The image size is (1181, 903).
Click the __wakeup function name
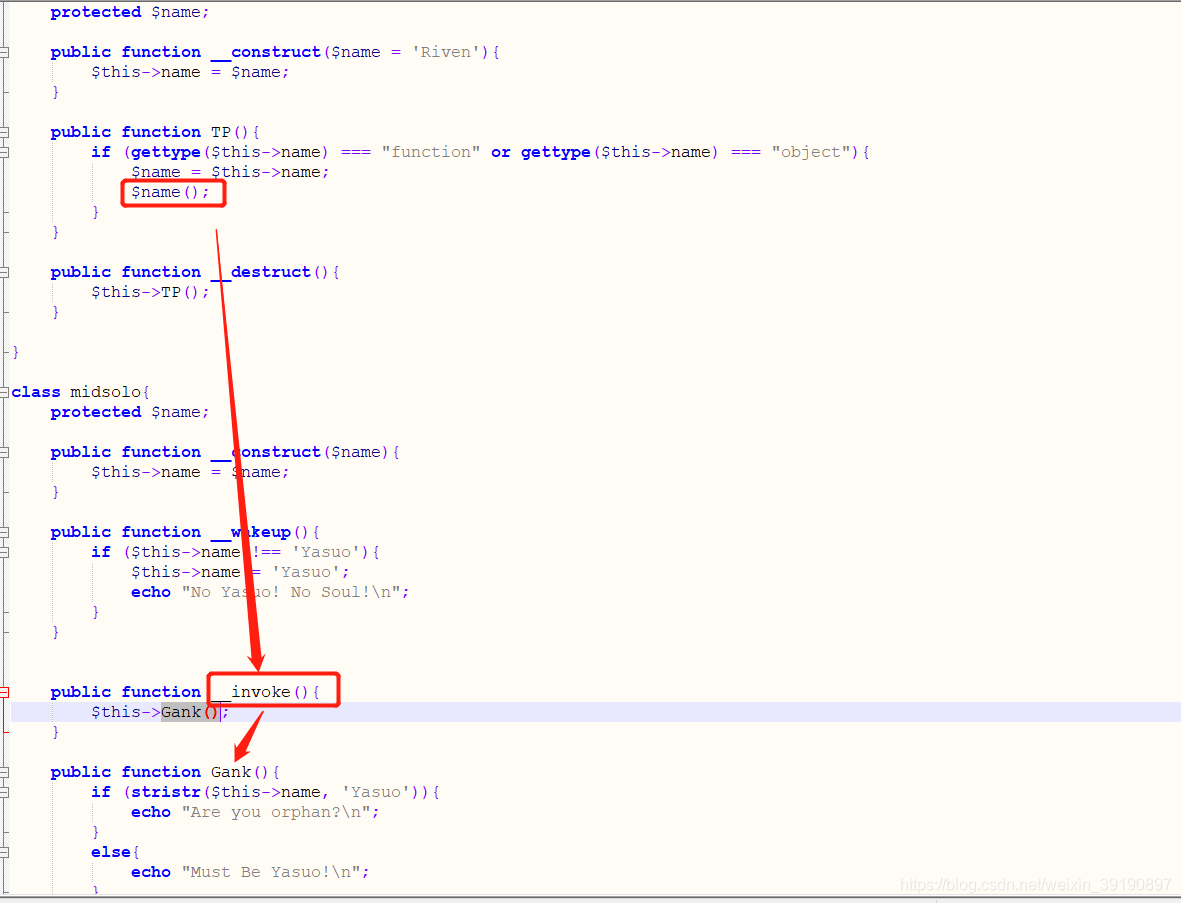point(251,532)
